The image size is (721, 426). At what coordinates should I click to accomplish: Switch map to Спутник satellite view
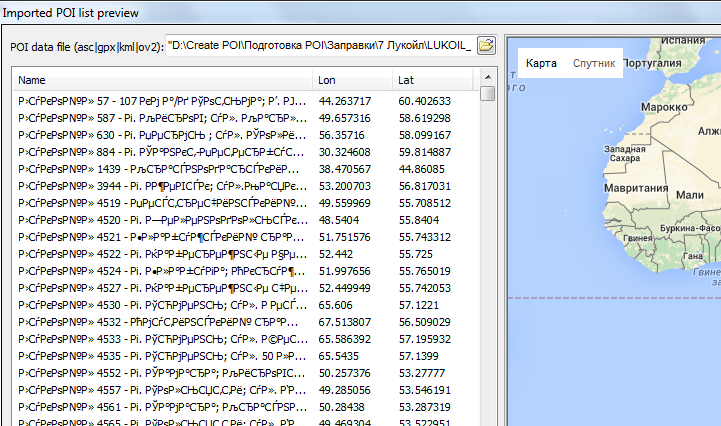point(593,63)
